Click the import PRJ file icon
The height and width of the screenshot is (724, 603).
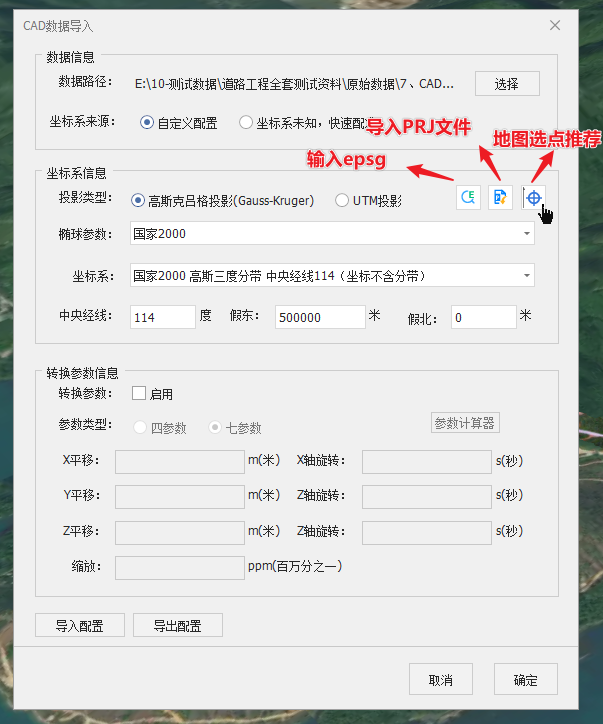[x=500, y=198]
